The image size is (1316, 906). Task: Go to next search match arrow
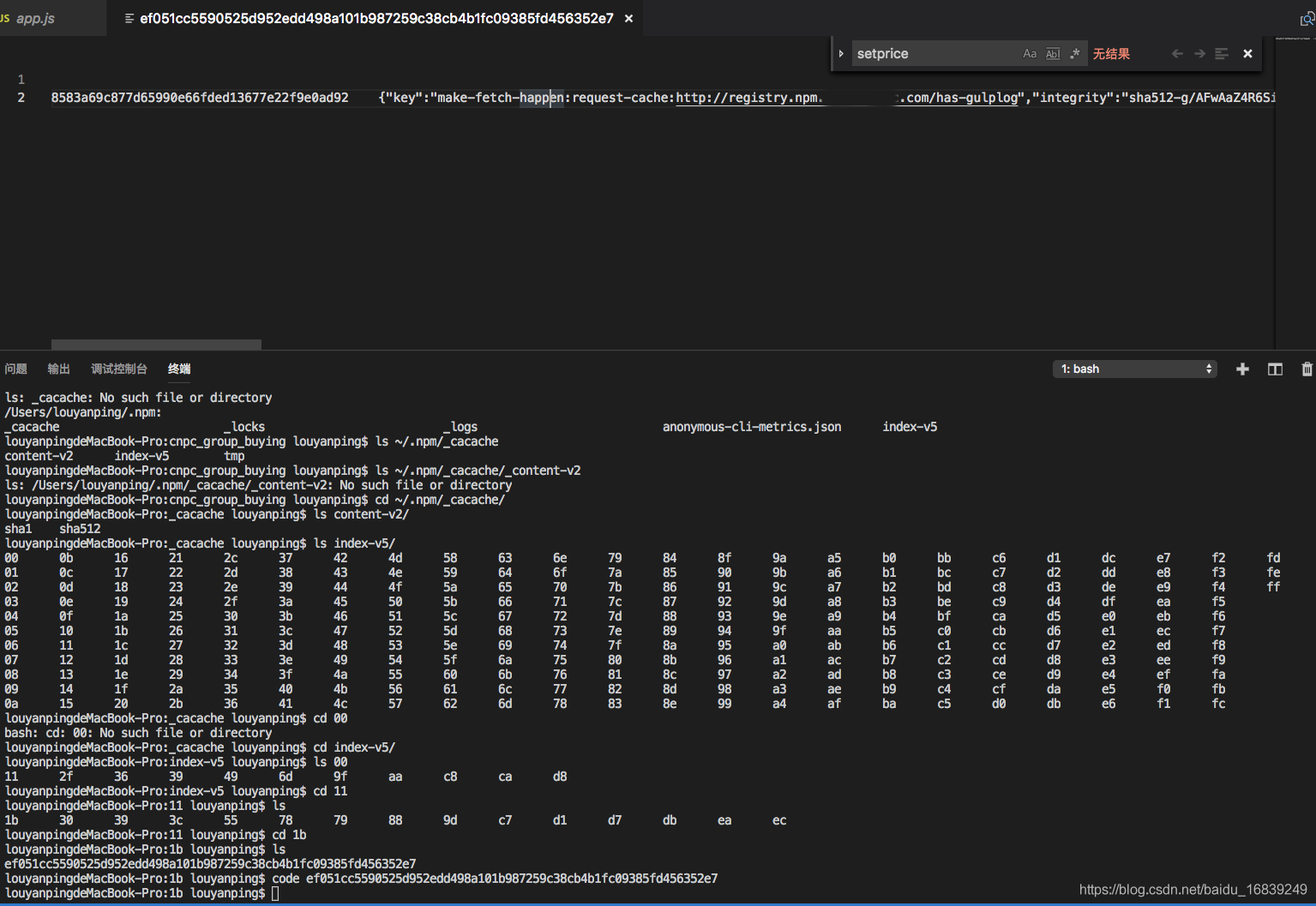[1199, 53]
